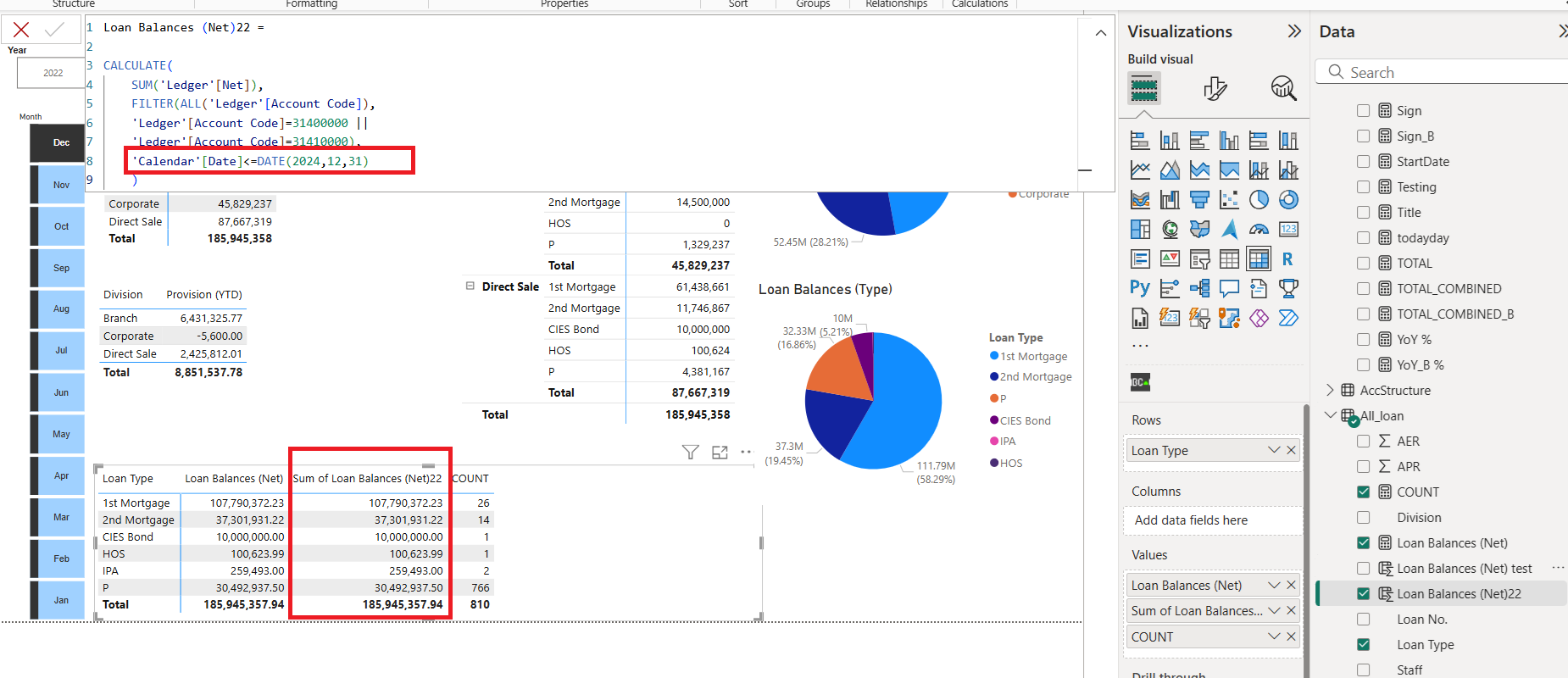Remove Loan Type from Rows
The image size is (1568, 678).
point(1291,450)
